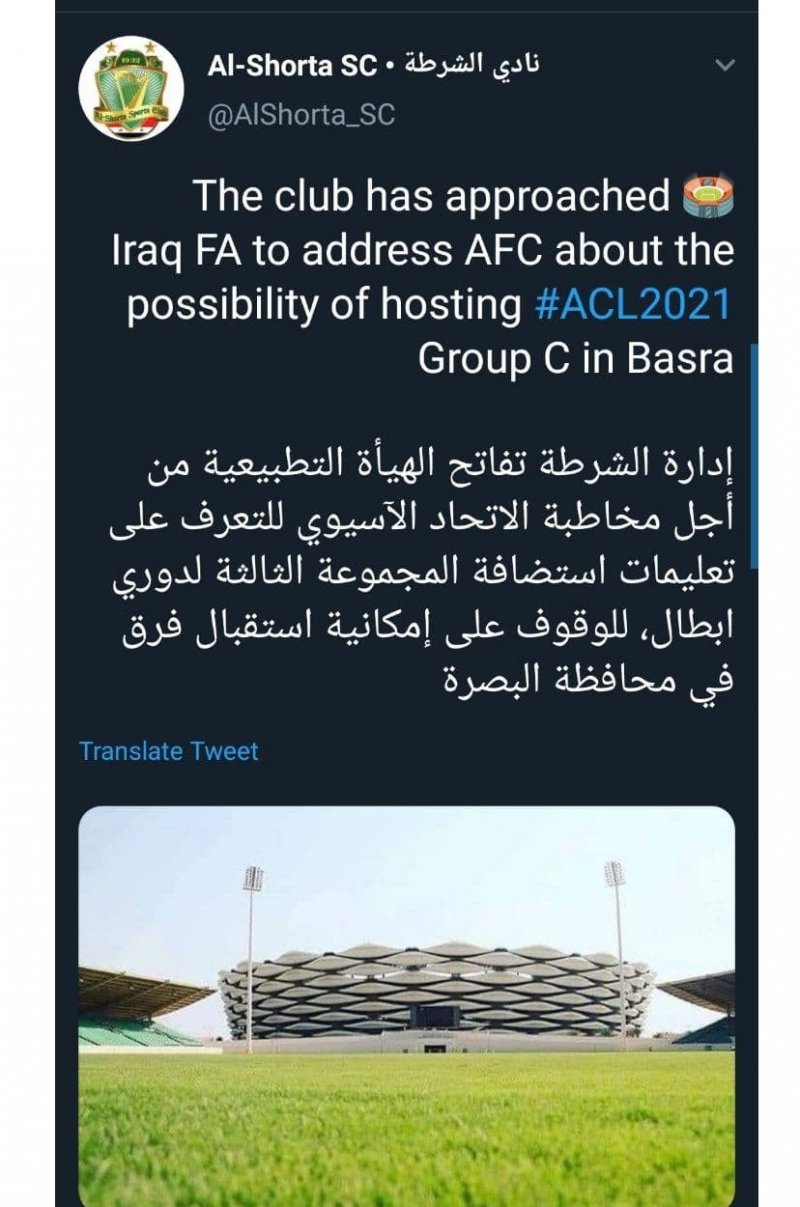
Task: Open the #ACL2021 hashtag
Action: [x=634, y=305]
